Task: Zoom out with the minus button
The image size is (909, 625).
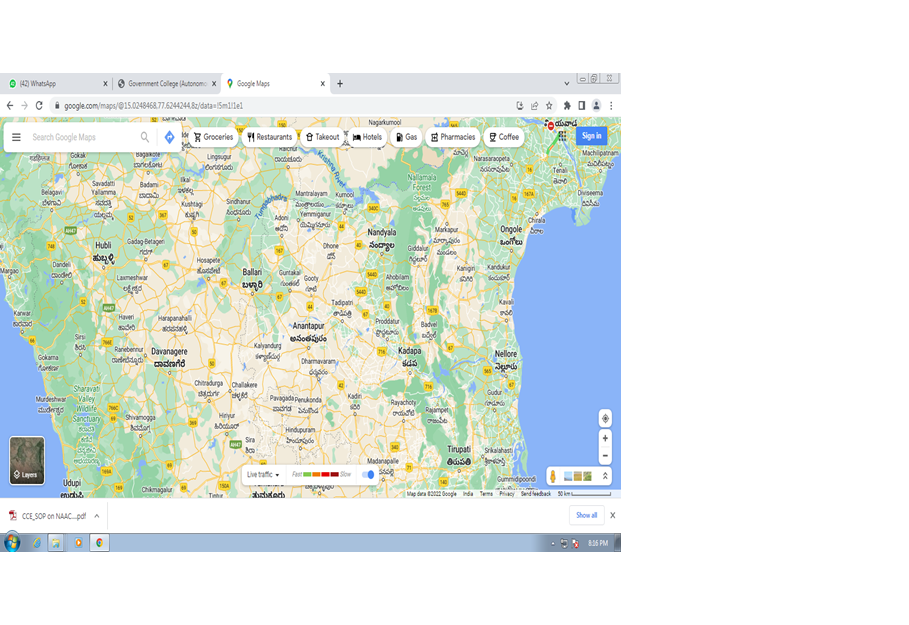Action: pos(605,456)
